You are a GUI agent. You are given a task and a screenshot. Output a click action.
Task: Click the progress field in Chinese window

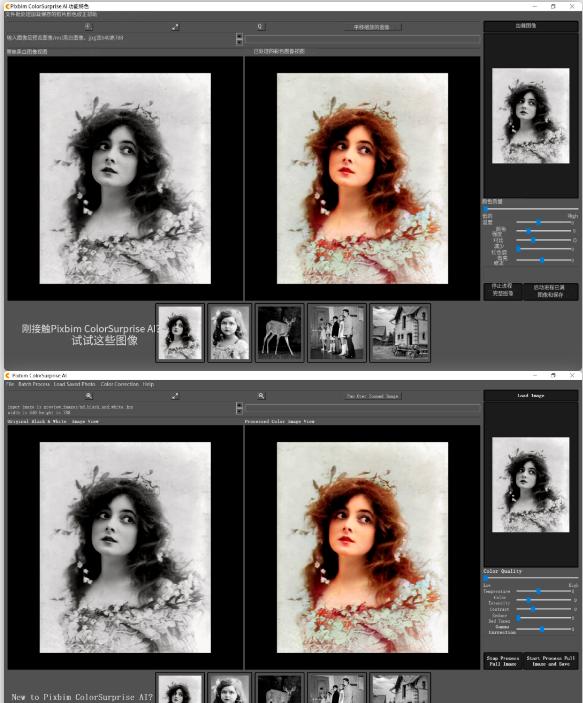(x=362, y=39)
